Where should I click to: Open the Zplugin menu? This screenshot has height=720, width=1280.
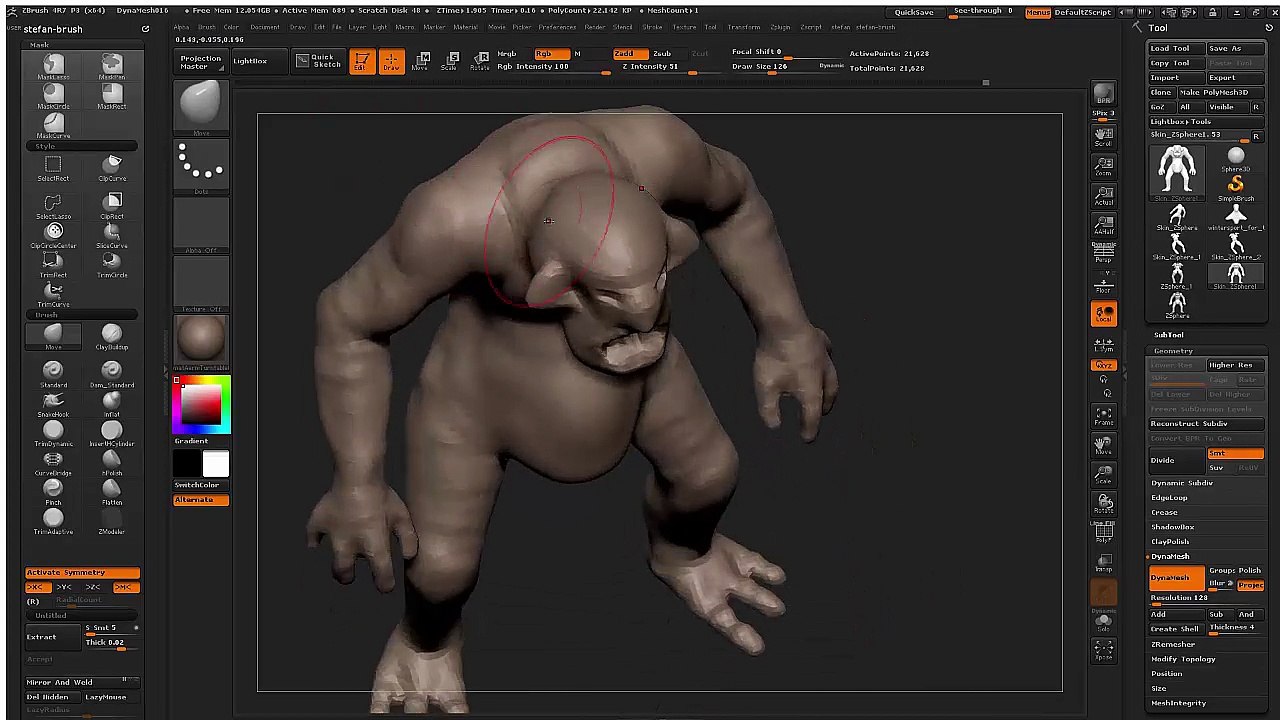(780, 27)
